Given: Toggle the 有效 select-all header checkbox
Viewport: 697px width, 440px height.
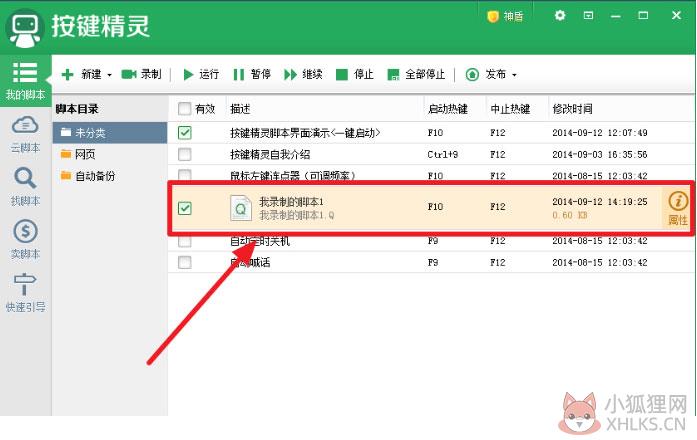Looking at the screenshot, I should coord(184,108).
